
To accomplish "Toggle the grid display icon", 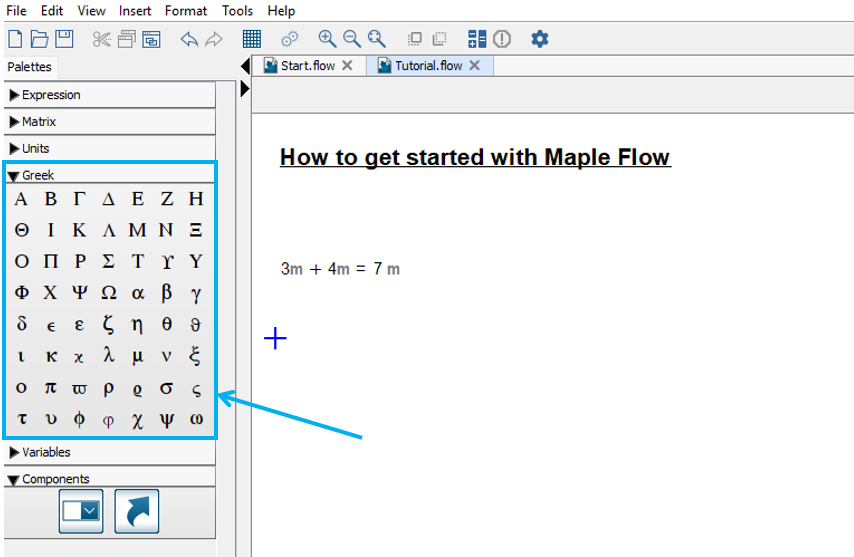I will tap(252, 39).
